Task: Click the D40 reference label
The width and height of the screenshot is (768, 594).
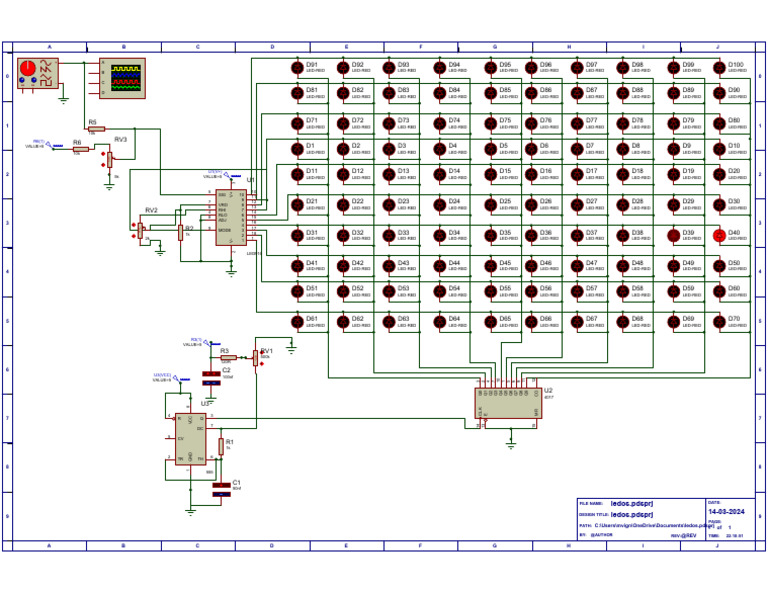Action: click(x=734, y=233)
